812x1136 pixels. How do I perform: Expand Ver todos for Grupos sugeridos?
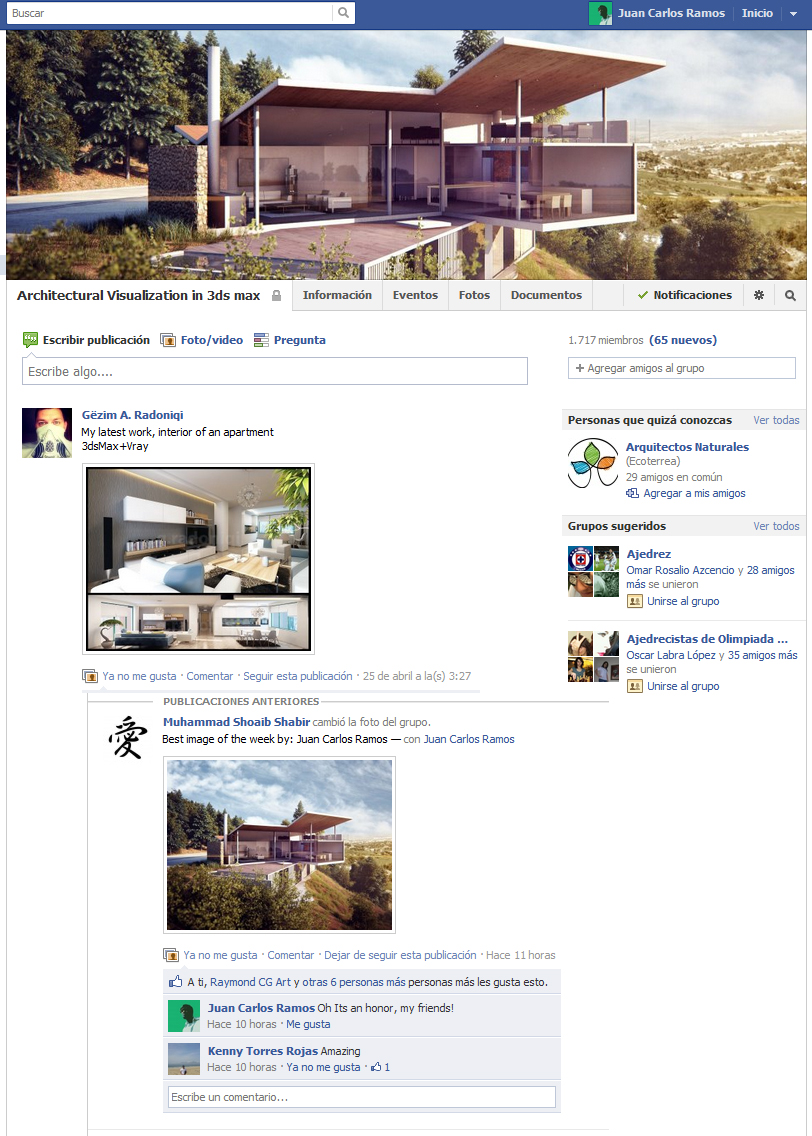pyautogui.click(x=776, y=526)
